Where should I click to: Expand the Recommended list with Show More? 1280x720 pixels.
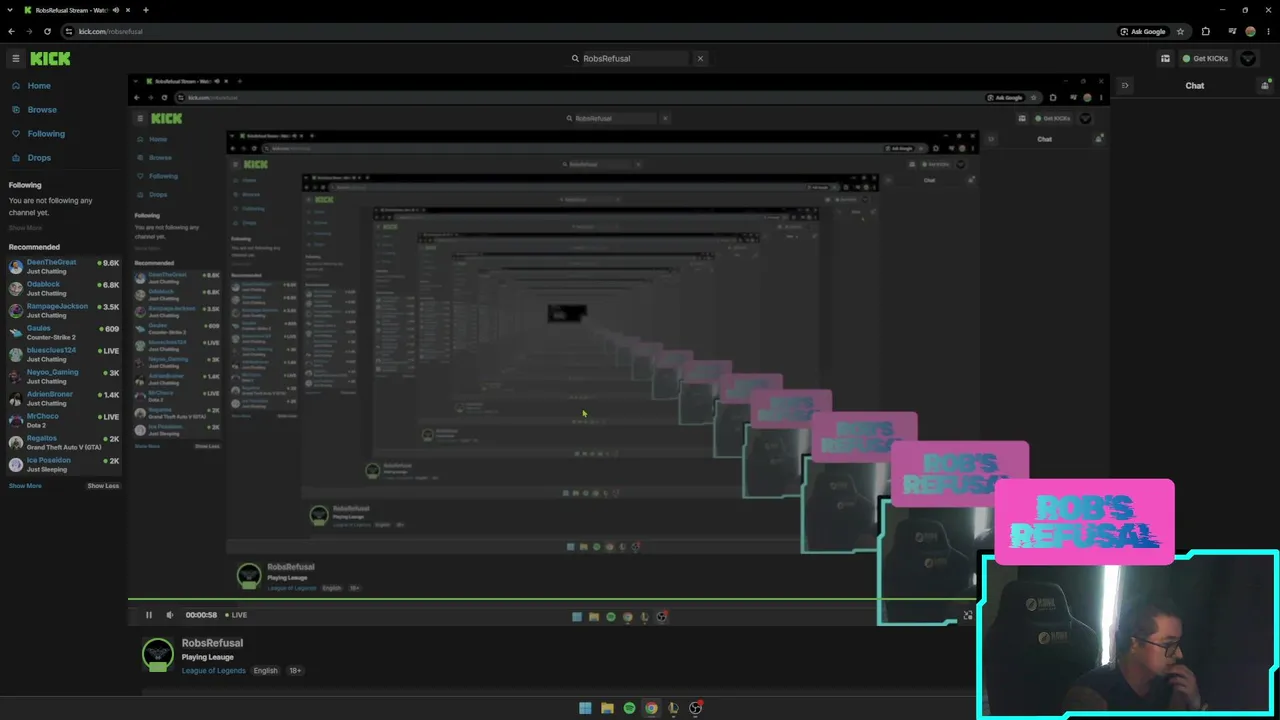(25, 486)
